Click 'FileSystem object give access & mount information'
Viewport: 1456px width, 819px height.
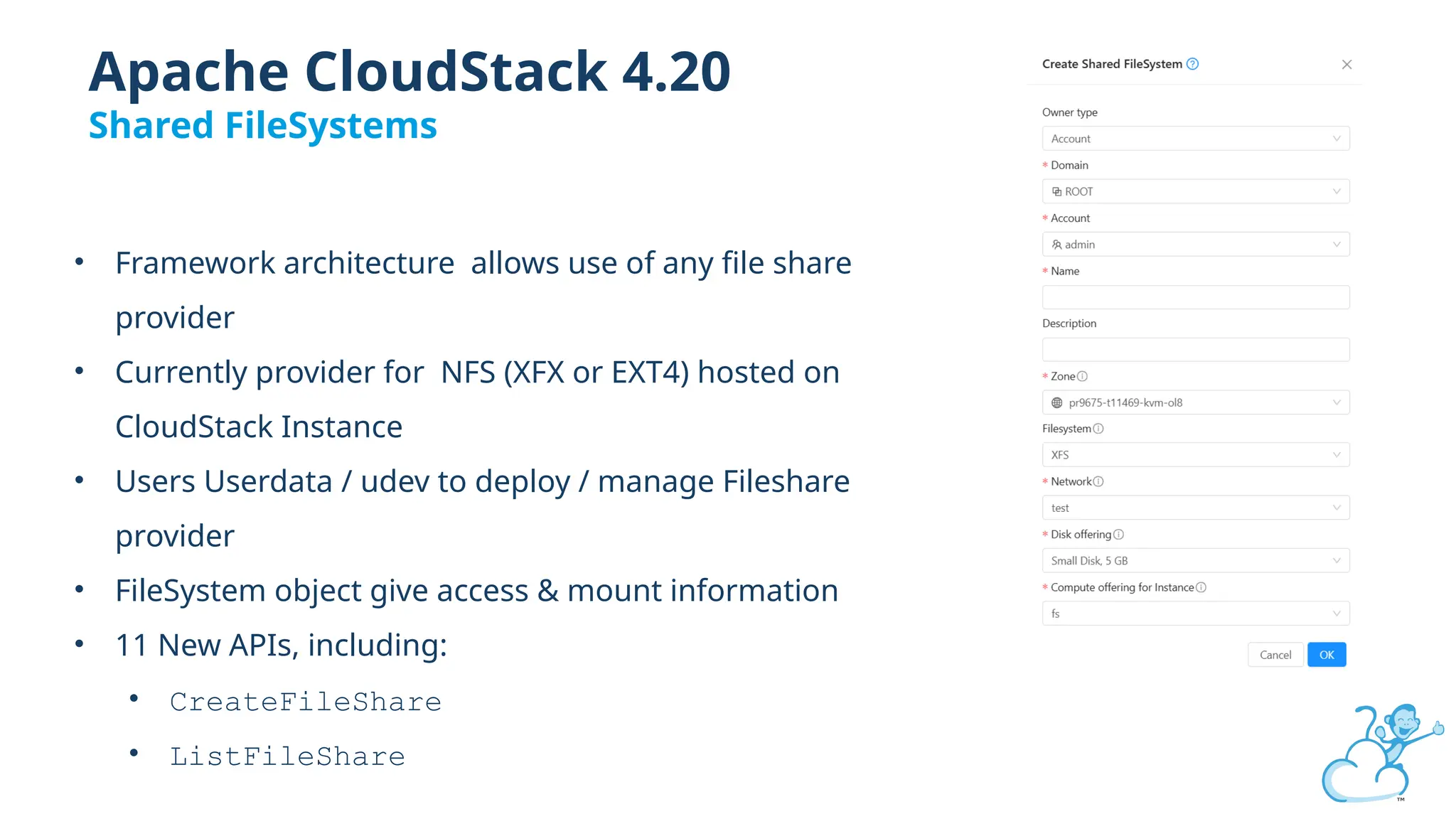(x=477, y=591)
